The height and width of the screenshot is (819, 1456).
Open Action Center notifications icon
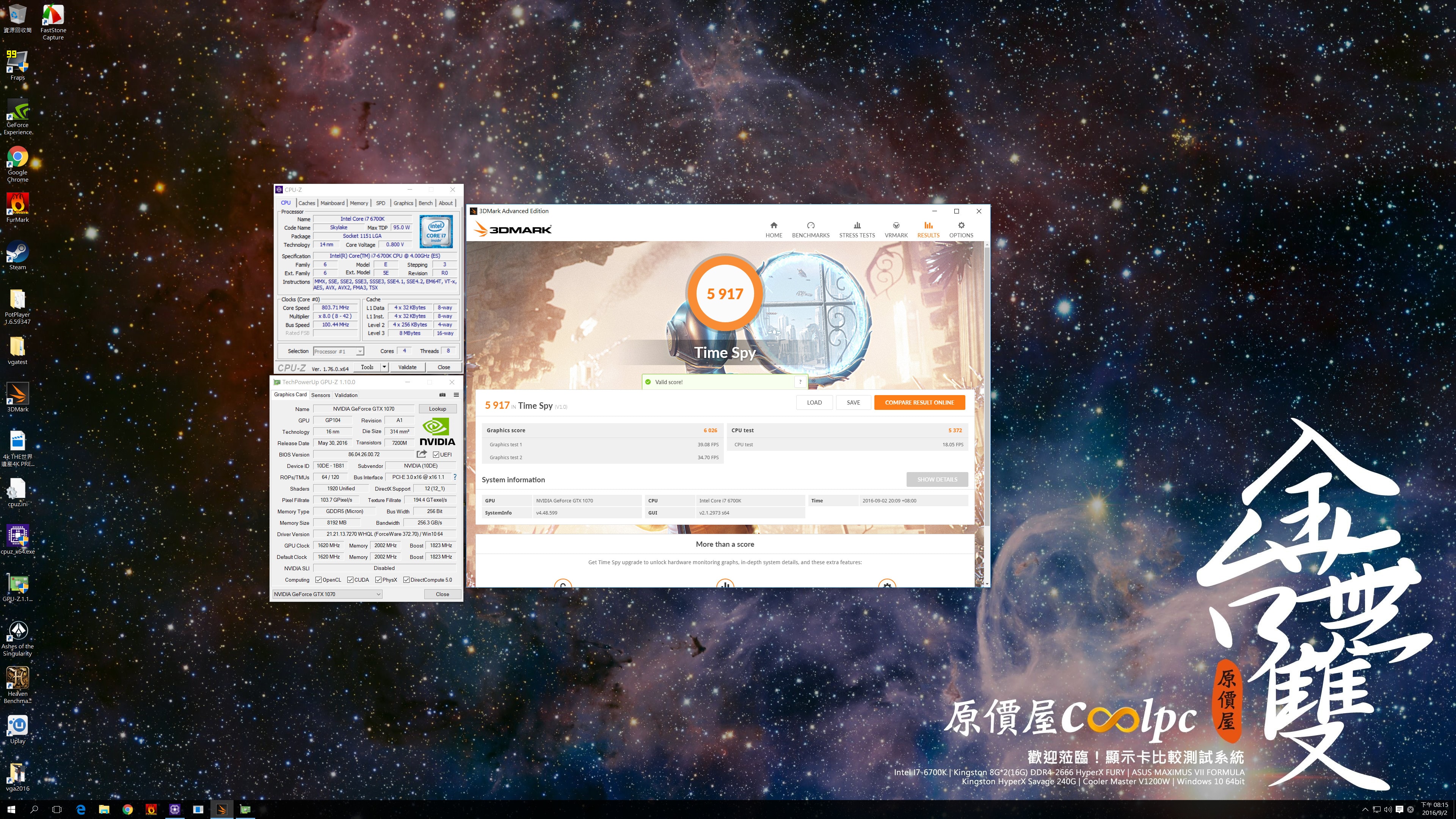(1399, 810)
